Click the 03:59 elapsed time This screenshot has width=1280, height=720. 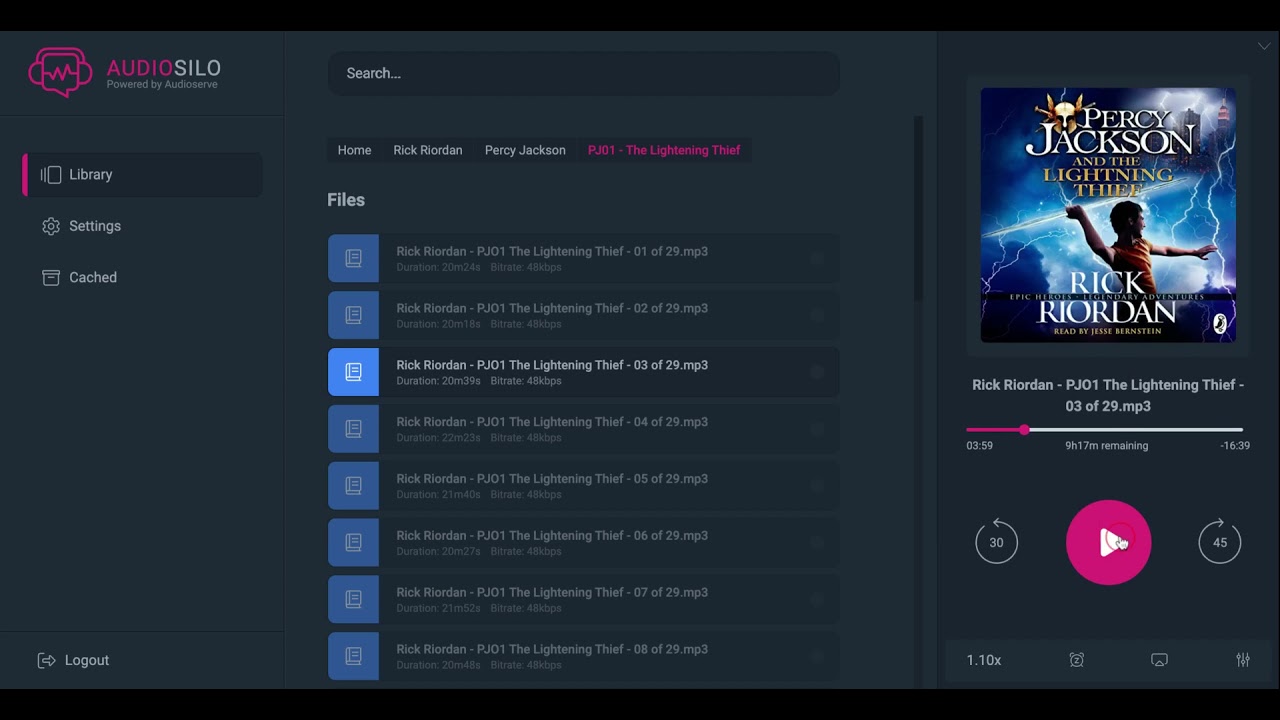(980, 446)
